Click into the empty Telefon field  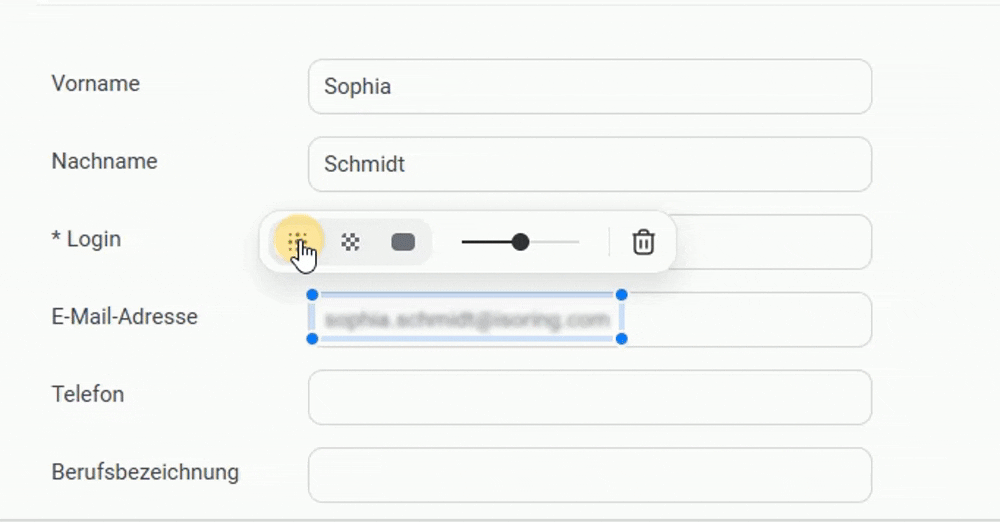tap(590, 397)
